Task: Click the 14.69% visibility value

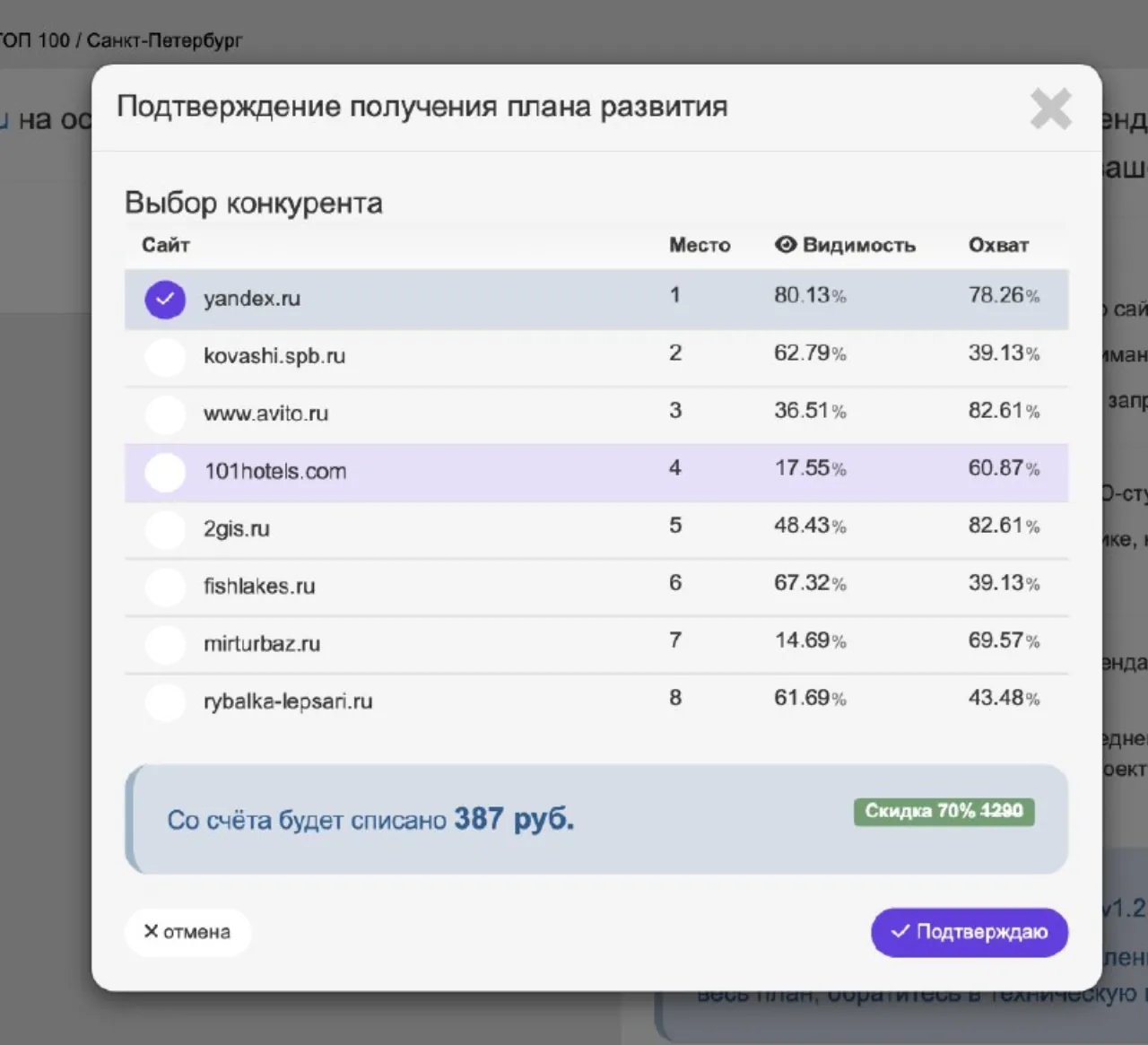Action: tap(811, 640)
